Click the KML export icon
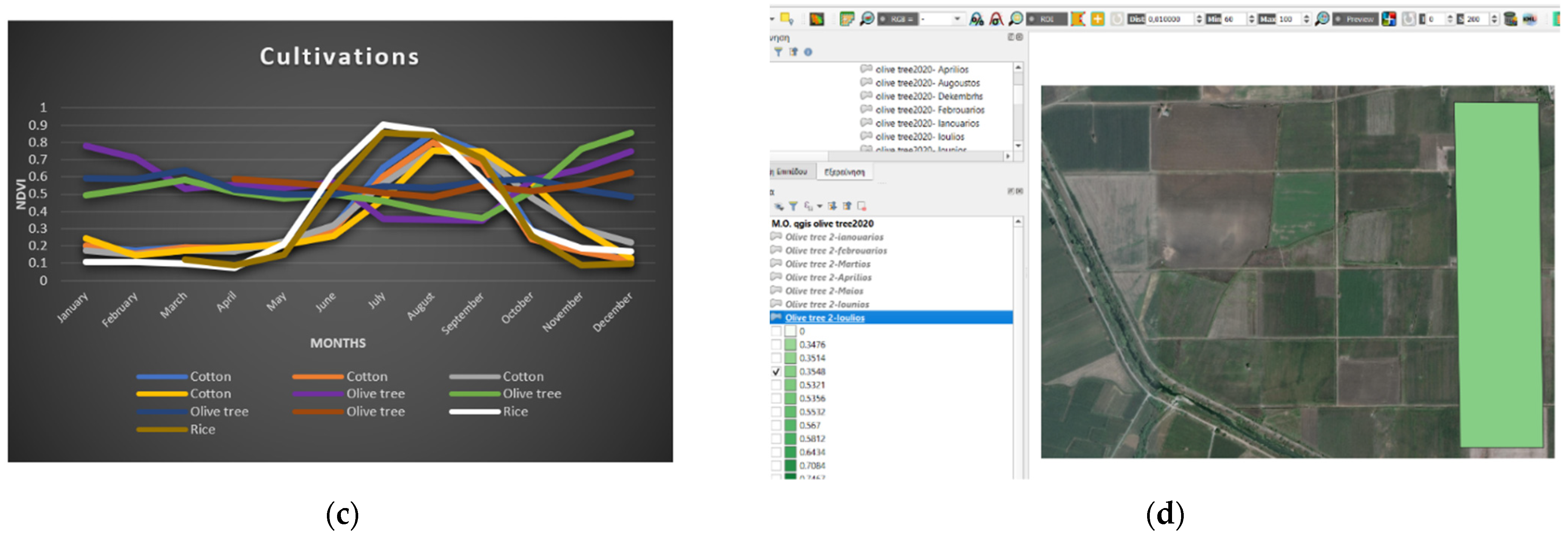 [1529, 19]
